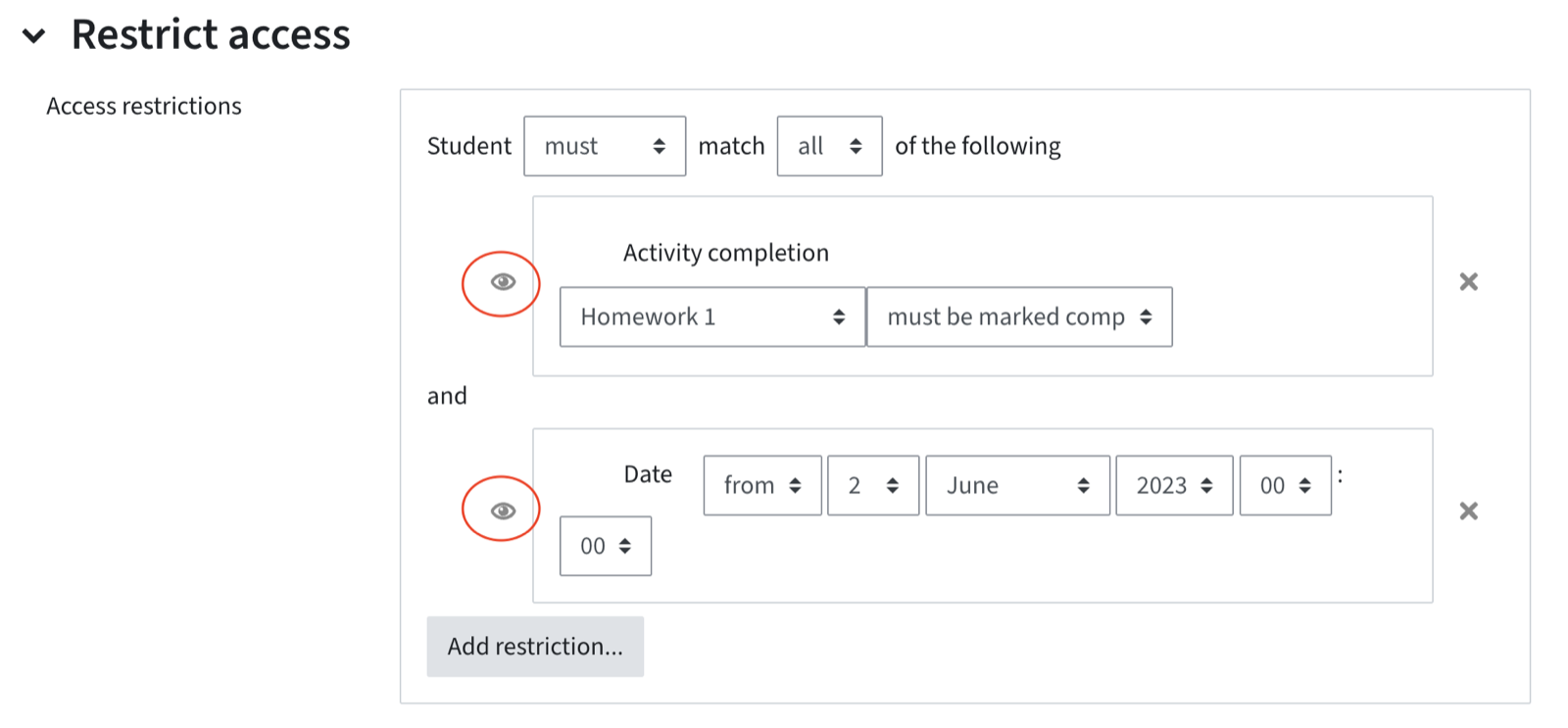Open the minute dropdown below Date
1568x728 pixels.
[x=606, y=546]
